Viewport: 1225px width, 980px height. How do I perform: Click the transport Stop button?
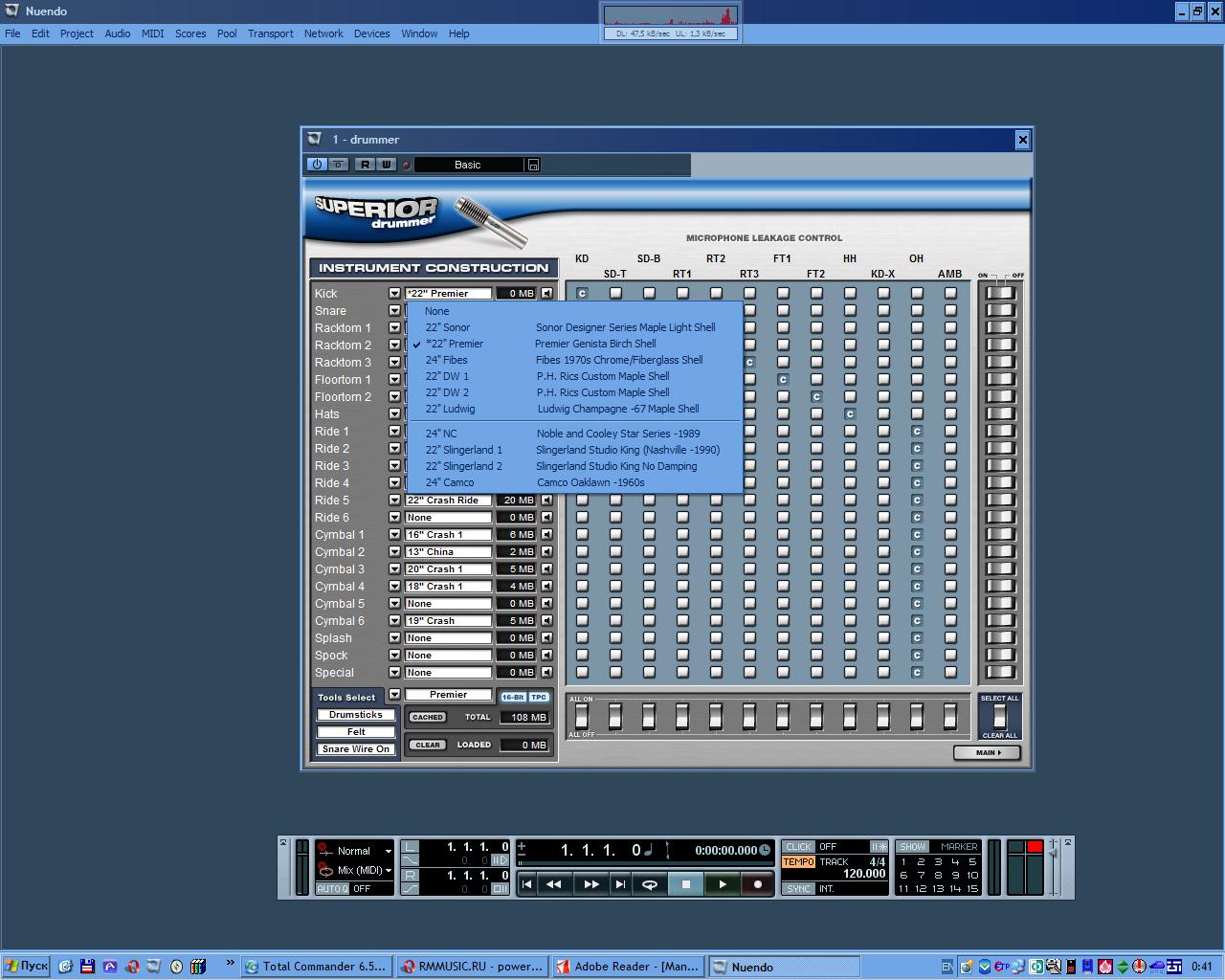(685, 884)
